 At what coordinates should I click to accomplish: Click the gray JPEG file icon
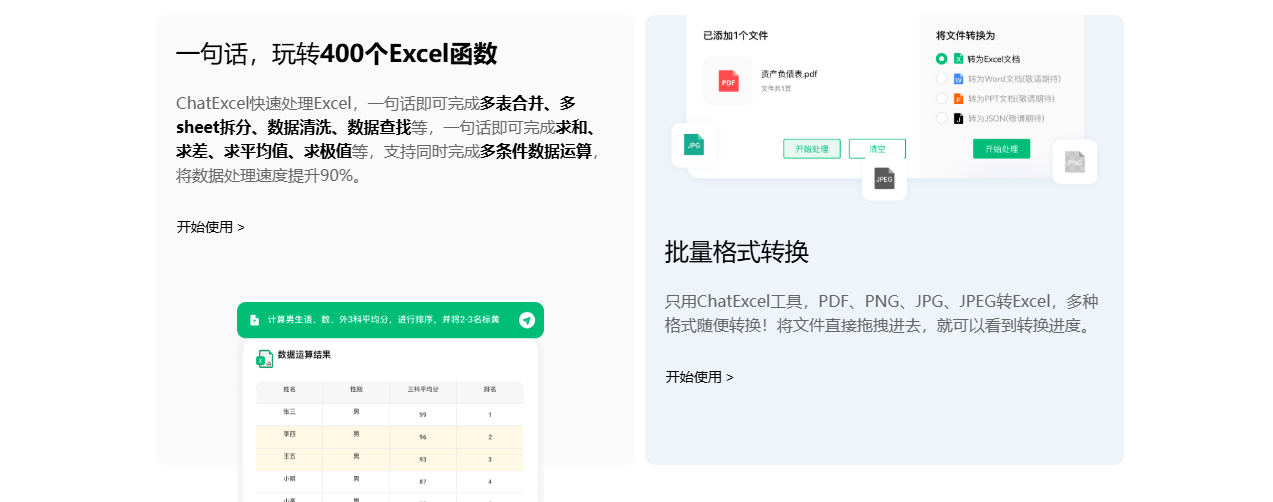(884, 179)
